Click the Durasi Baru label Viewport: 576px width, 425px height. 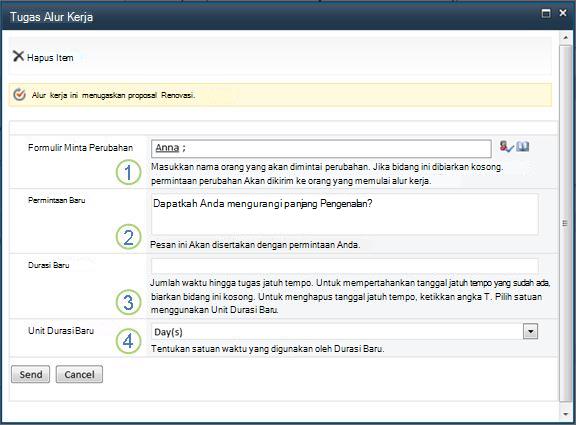point(48,265)
